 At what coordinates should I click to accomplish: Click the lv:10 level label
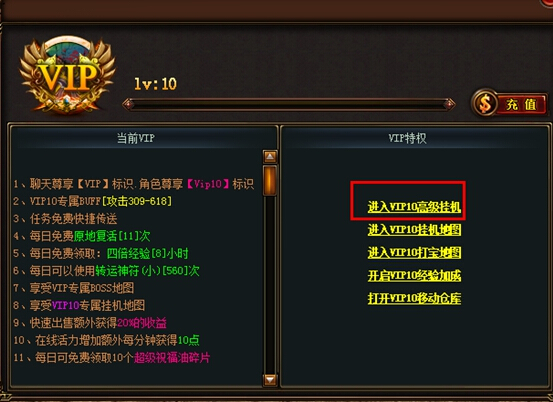point(156,84)
